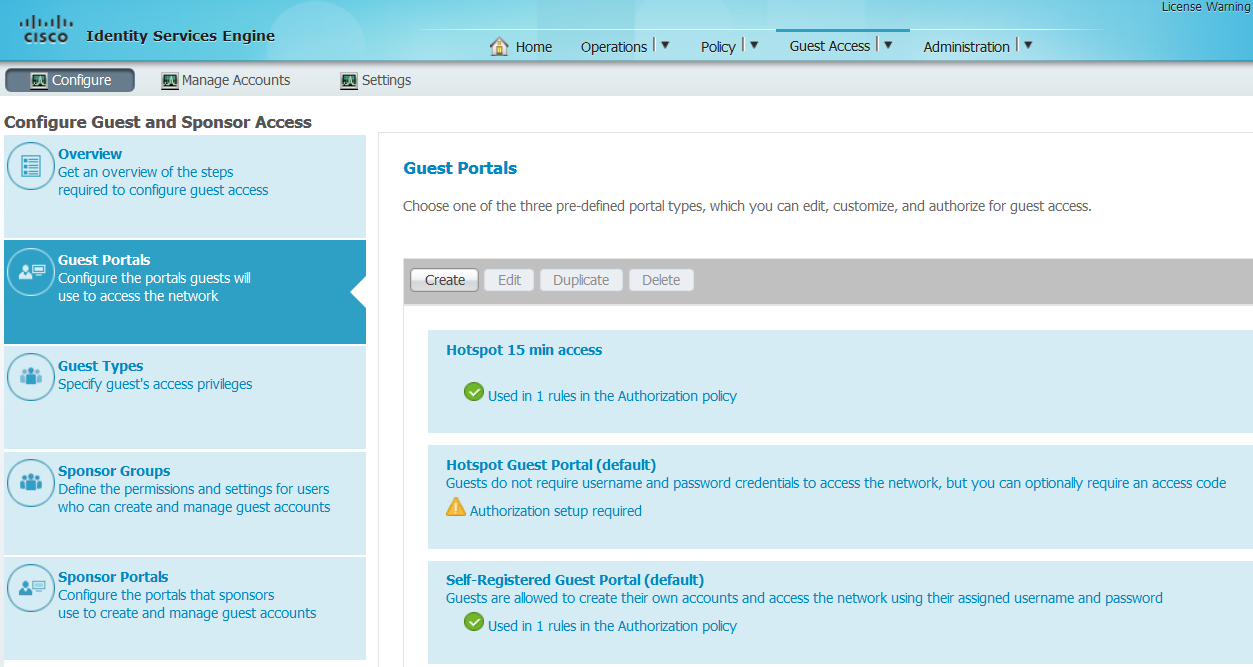The height and width of the screenshot is (667, 1253).
Task: Click the Authorization setup required link
Action: tap(556, 511)
